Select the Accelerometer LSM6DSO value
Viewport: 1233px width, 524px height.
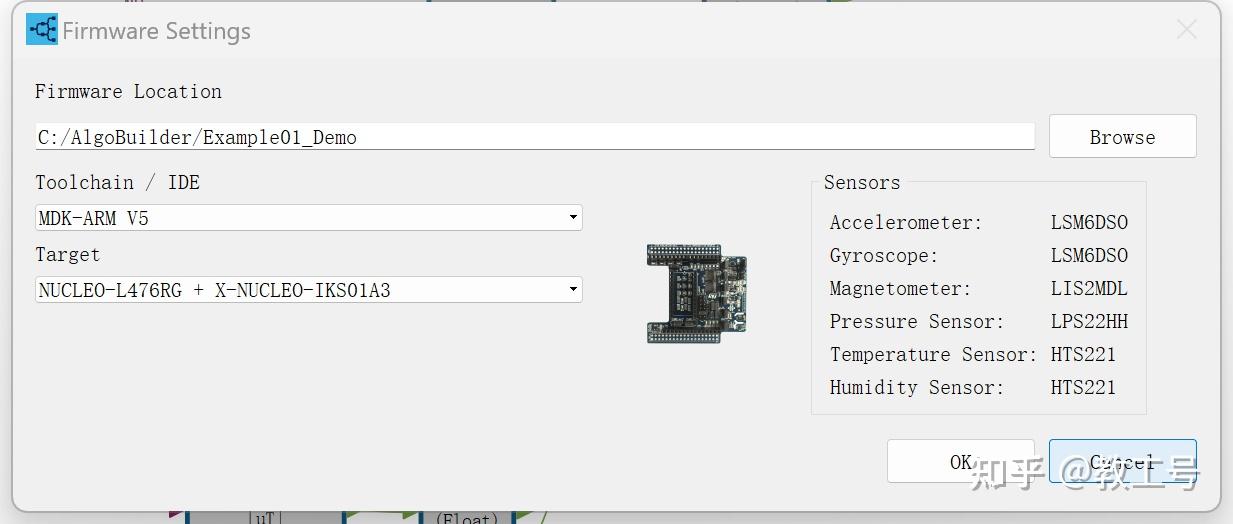pos(1089,222)
